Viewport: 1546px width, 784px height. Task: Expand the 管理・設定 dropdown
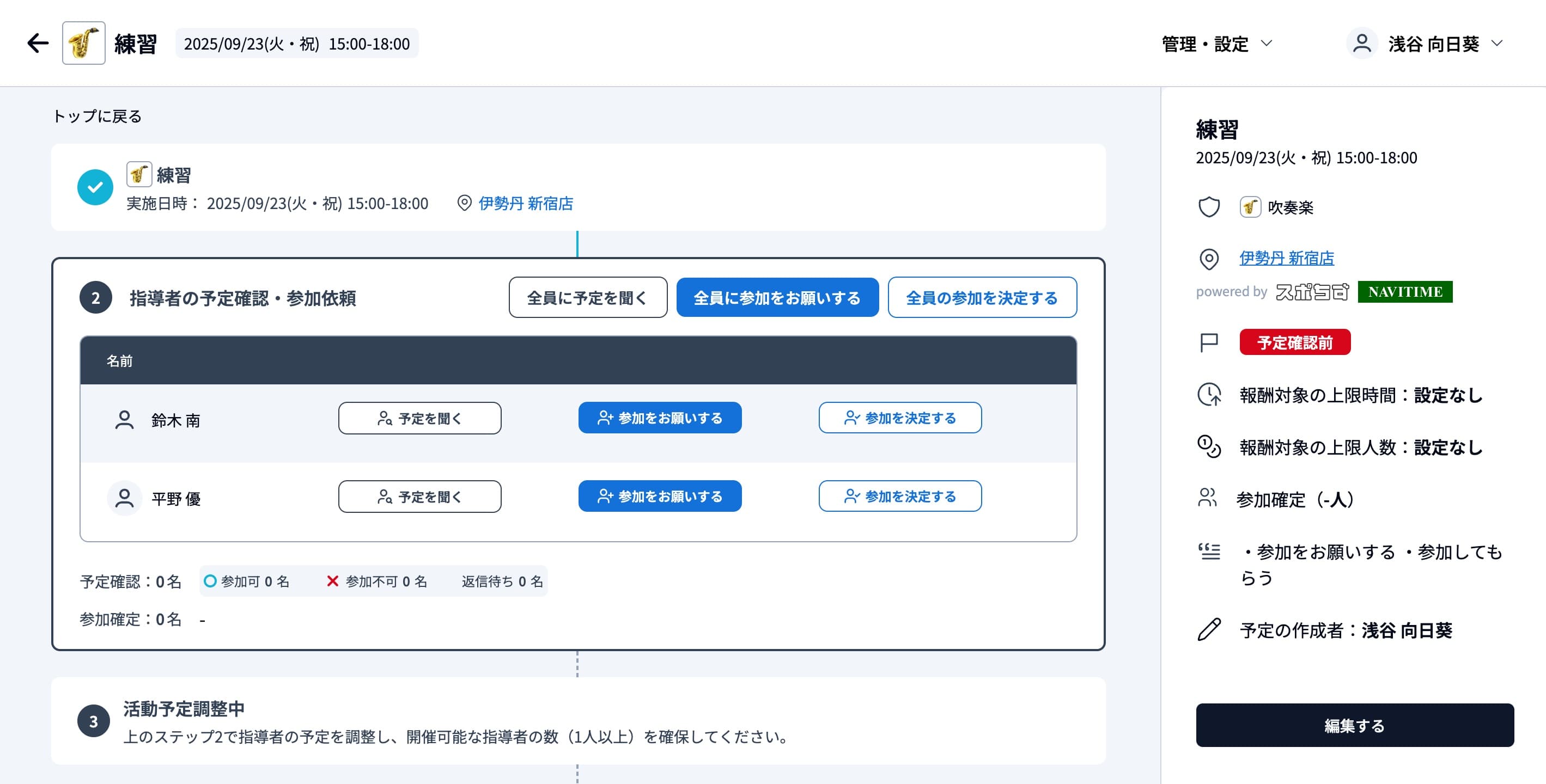point(1216,44)
